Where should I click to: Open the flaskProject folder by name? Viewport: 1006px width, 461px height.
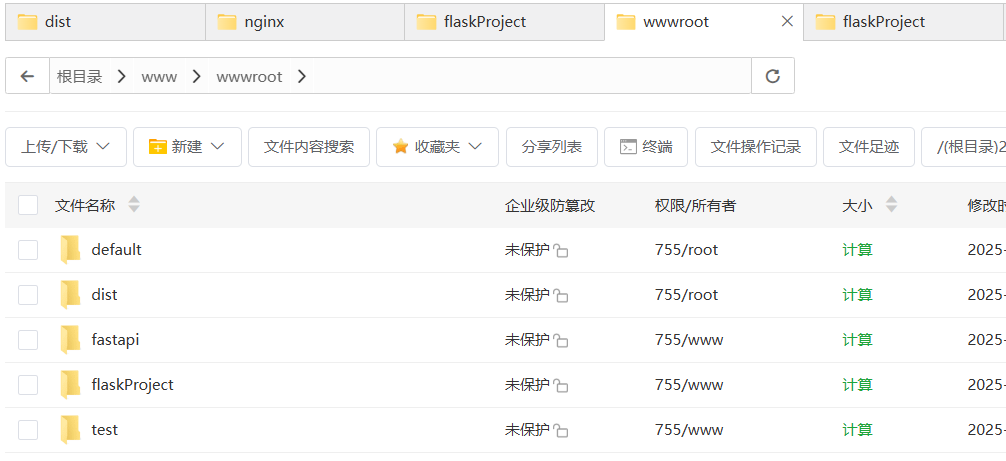132,384
